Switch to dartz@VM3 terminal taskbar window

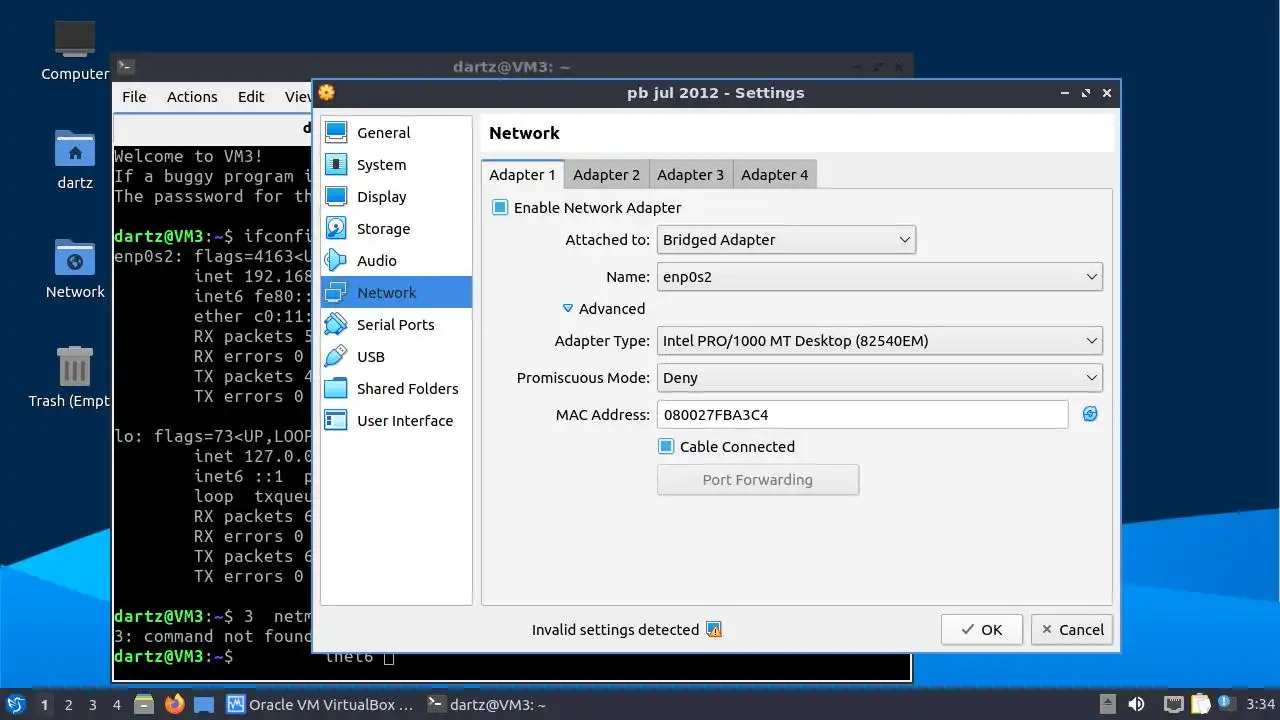pyautogui.click(x=487, y=705)
